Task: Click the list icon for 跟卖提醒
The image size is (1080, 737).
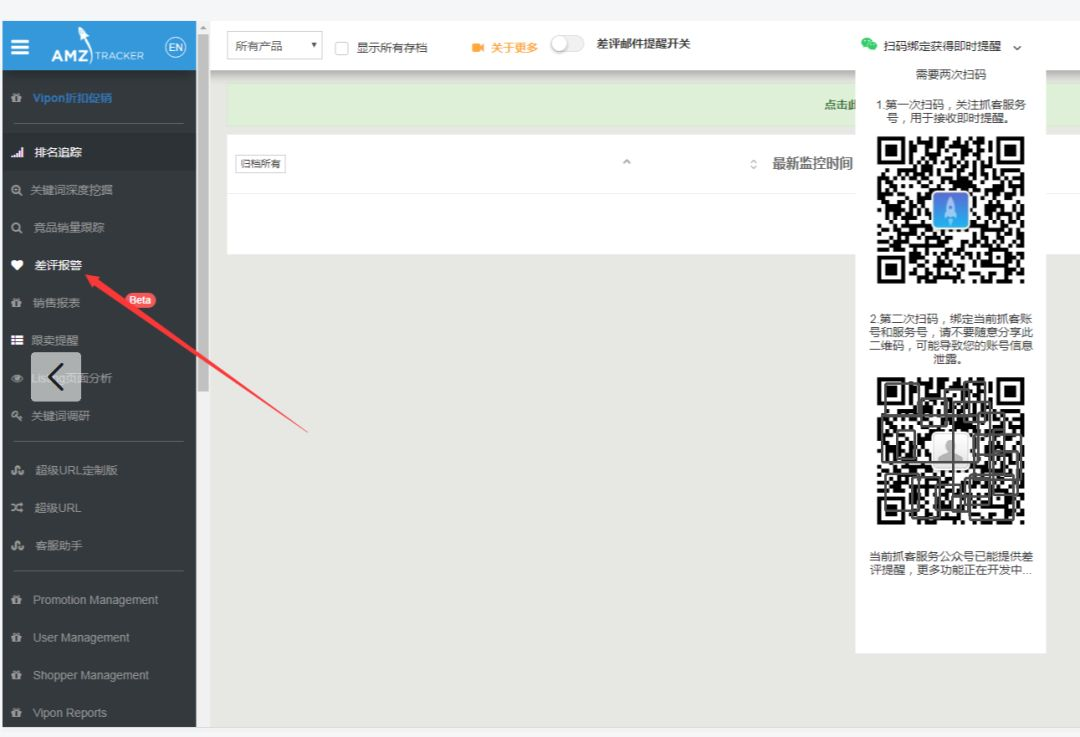Action: point(17,340)
